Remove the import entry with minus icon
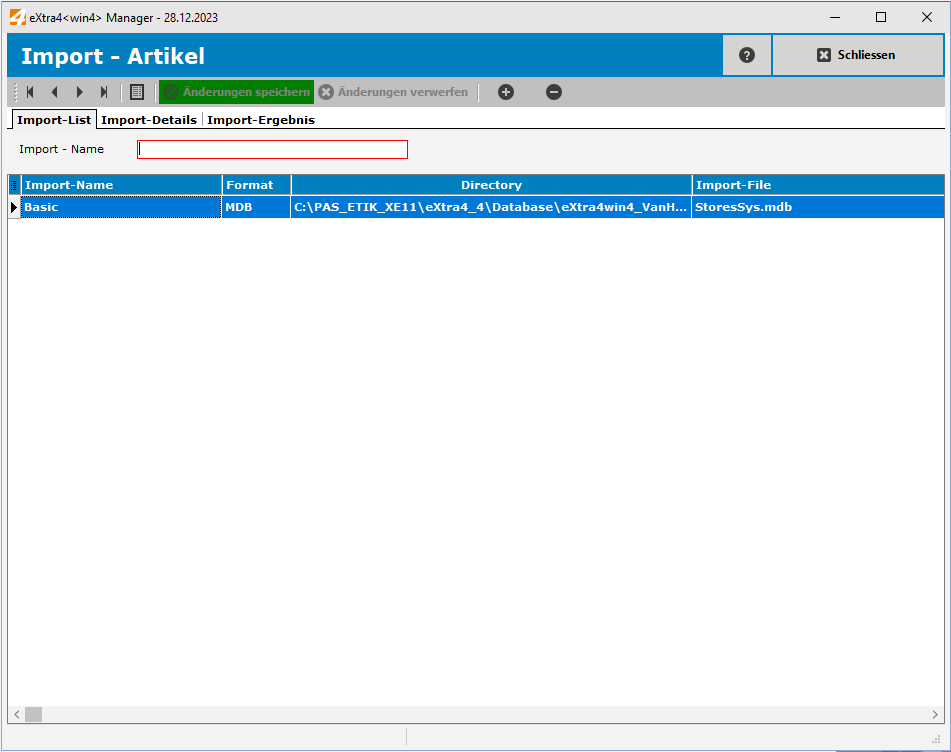 point(553,91)
